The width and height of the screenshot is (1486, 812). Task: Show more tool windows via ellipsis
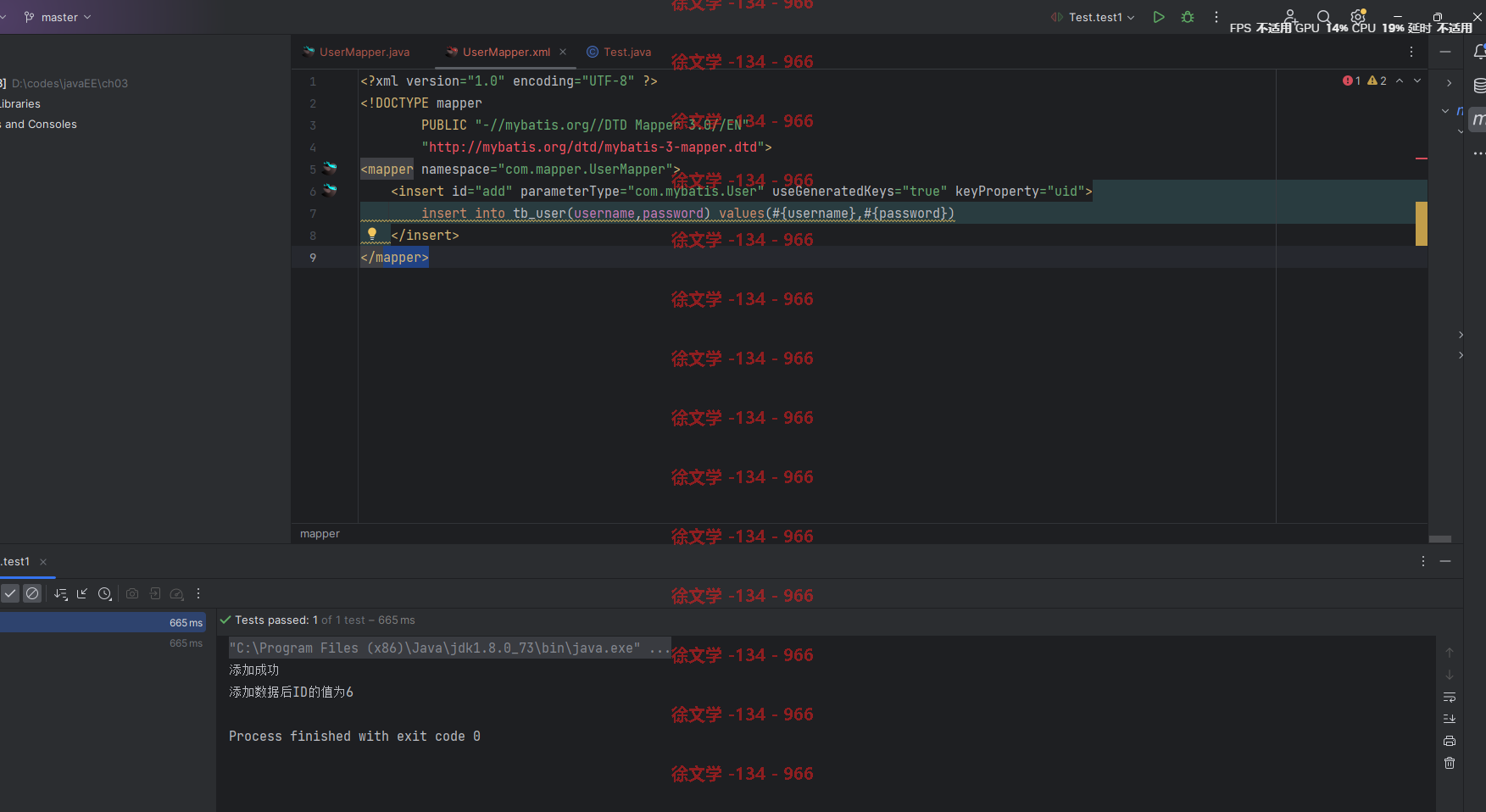[x=1479, y=153]
